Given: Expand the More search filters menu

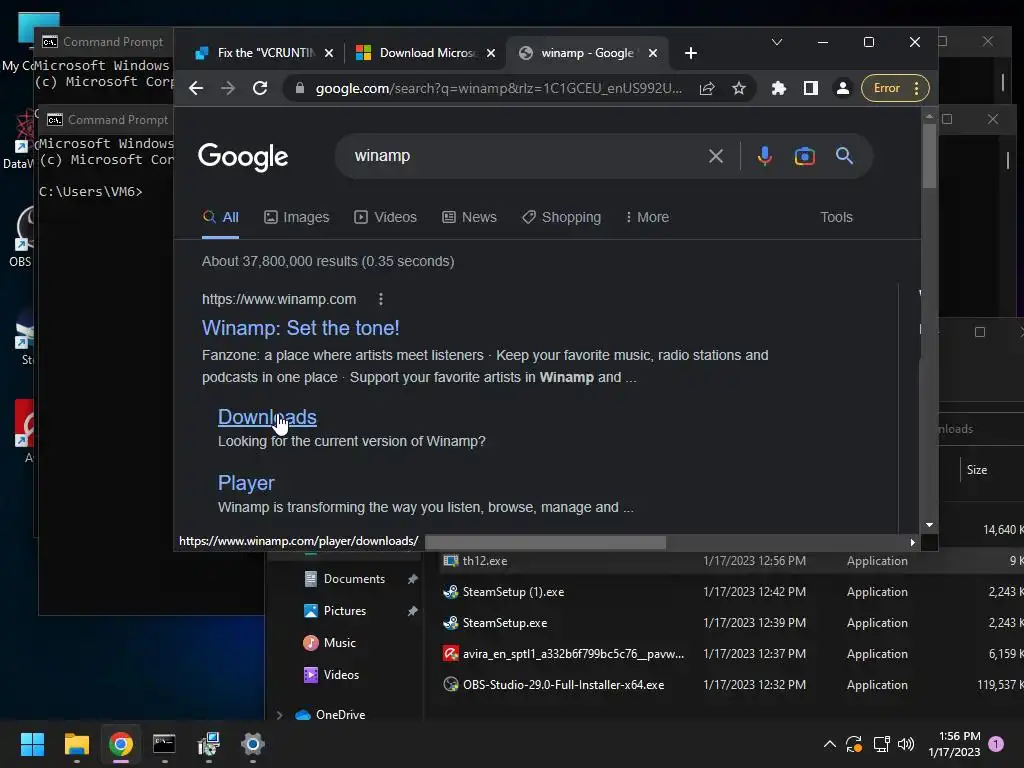Looking at the screenshot, I should [x=647, y=217].
